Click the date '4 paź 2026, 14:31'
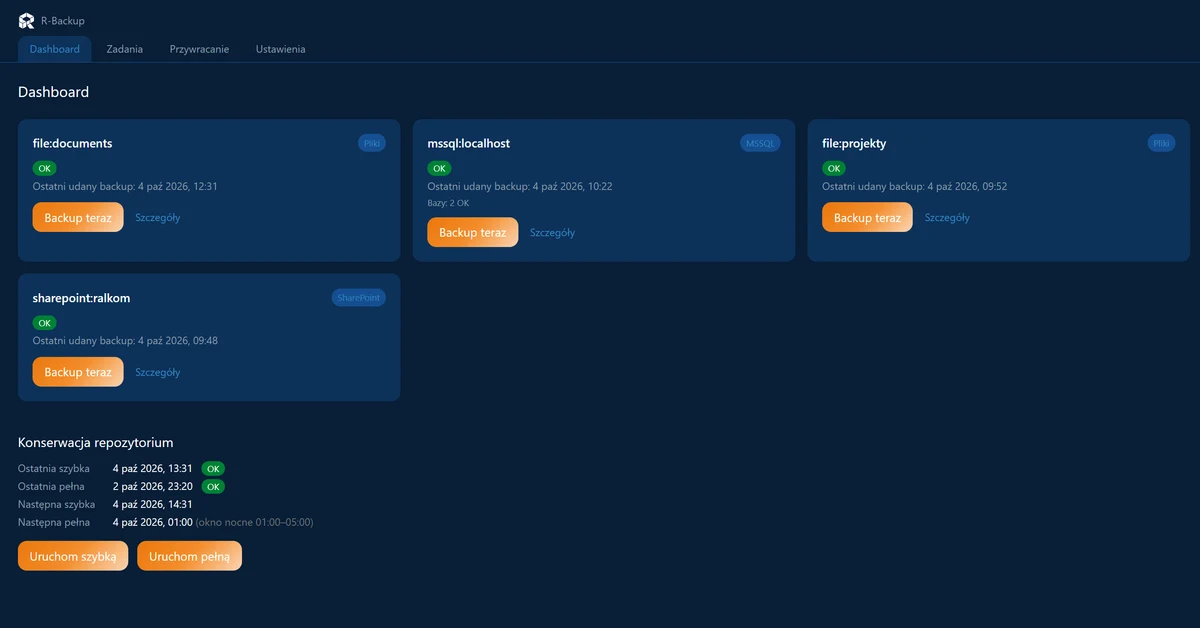 (153, 504)
